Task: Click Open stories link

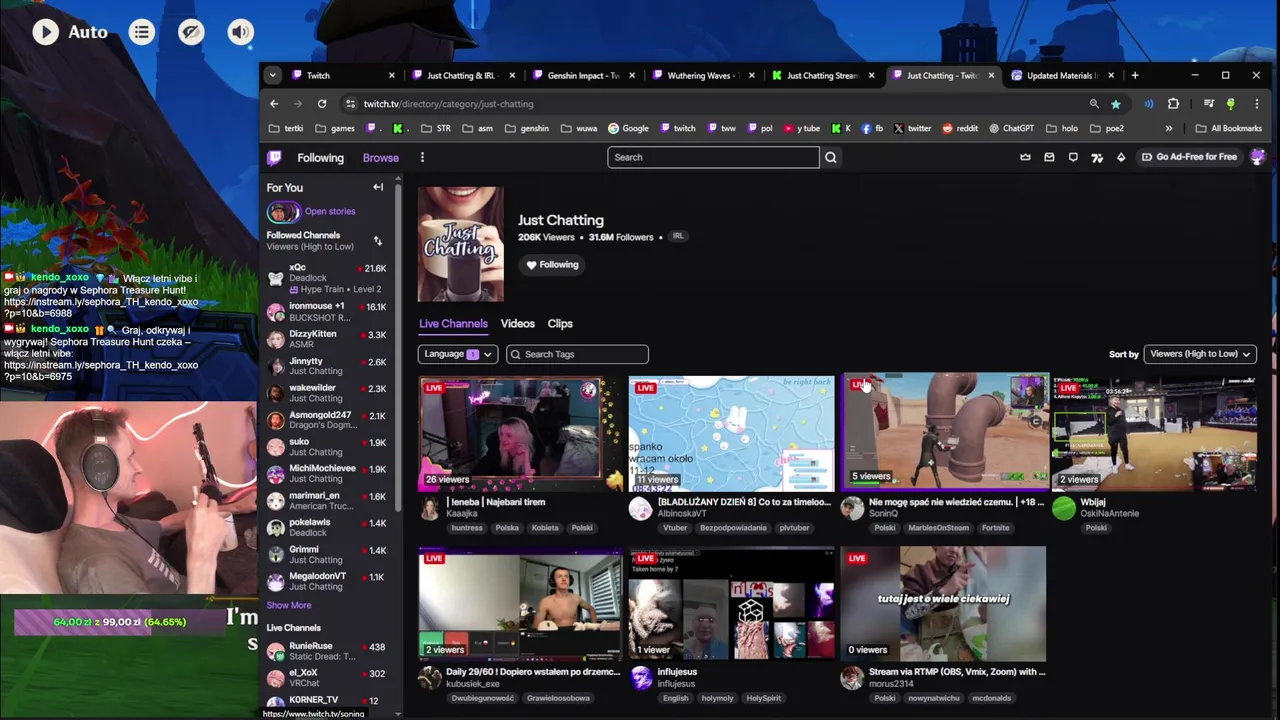Action: [330, 212]
